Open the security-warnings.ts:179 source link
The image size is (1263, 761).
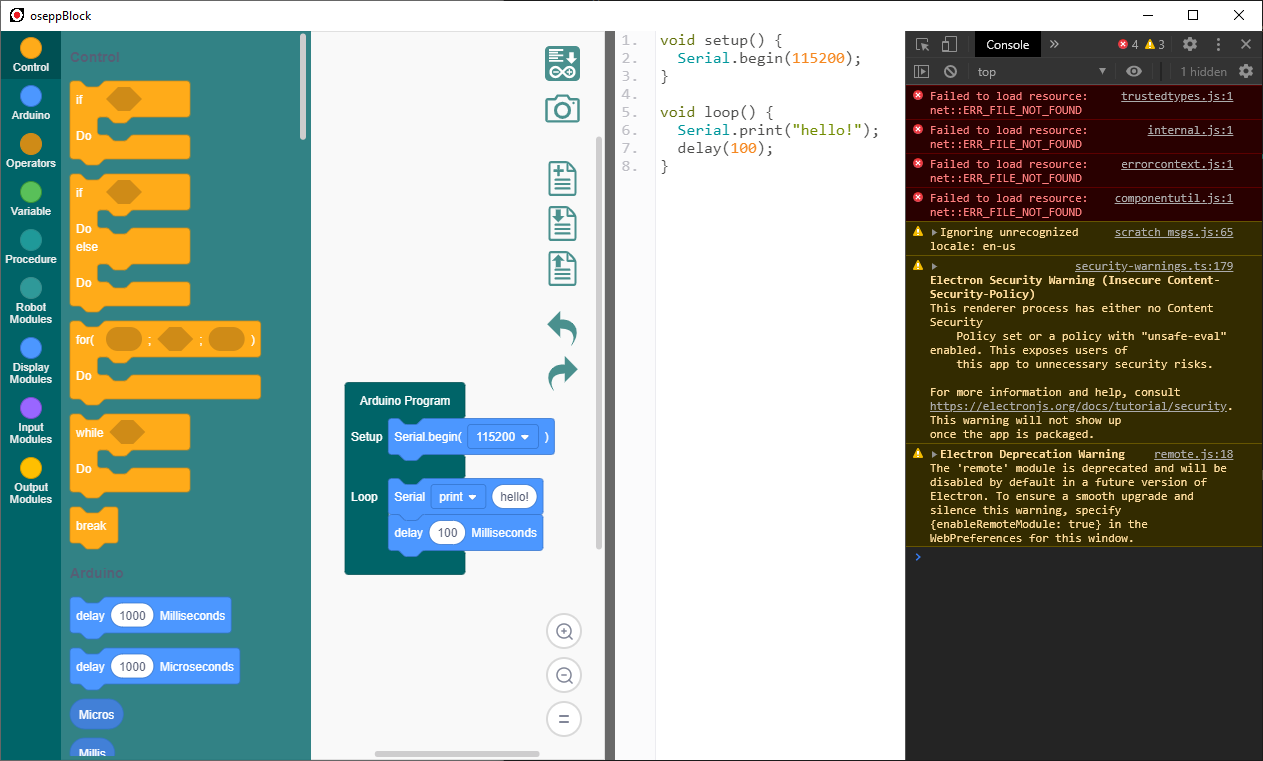tap(1154, 266)
